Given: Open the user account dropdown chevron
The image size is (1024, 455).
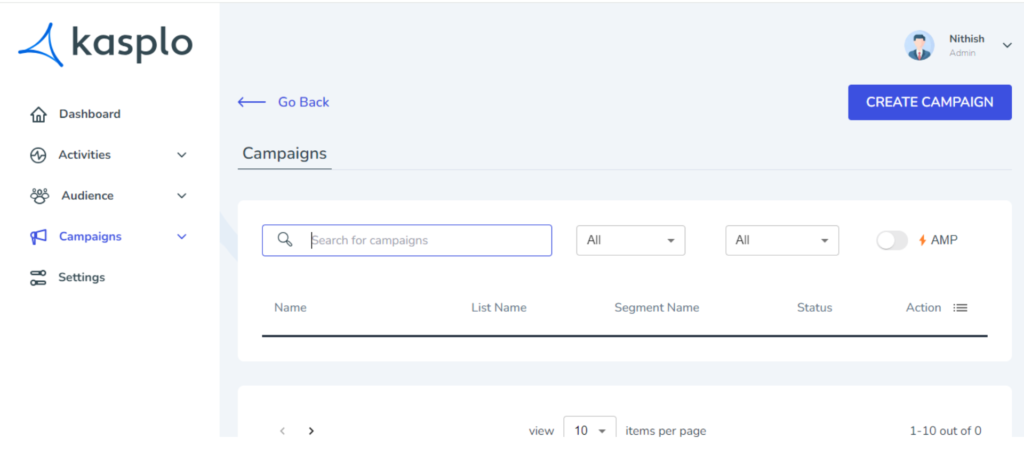Looking at the screenshot, I should [1006, 45].
